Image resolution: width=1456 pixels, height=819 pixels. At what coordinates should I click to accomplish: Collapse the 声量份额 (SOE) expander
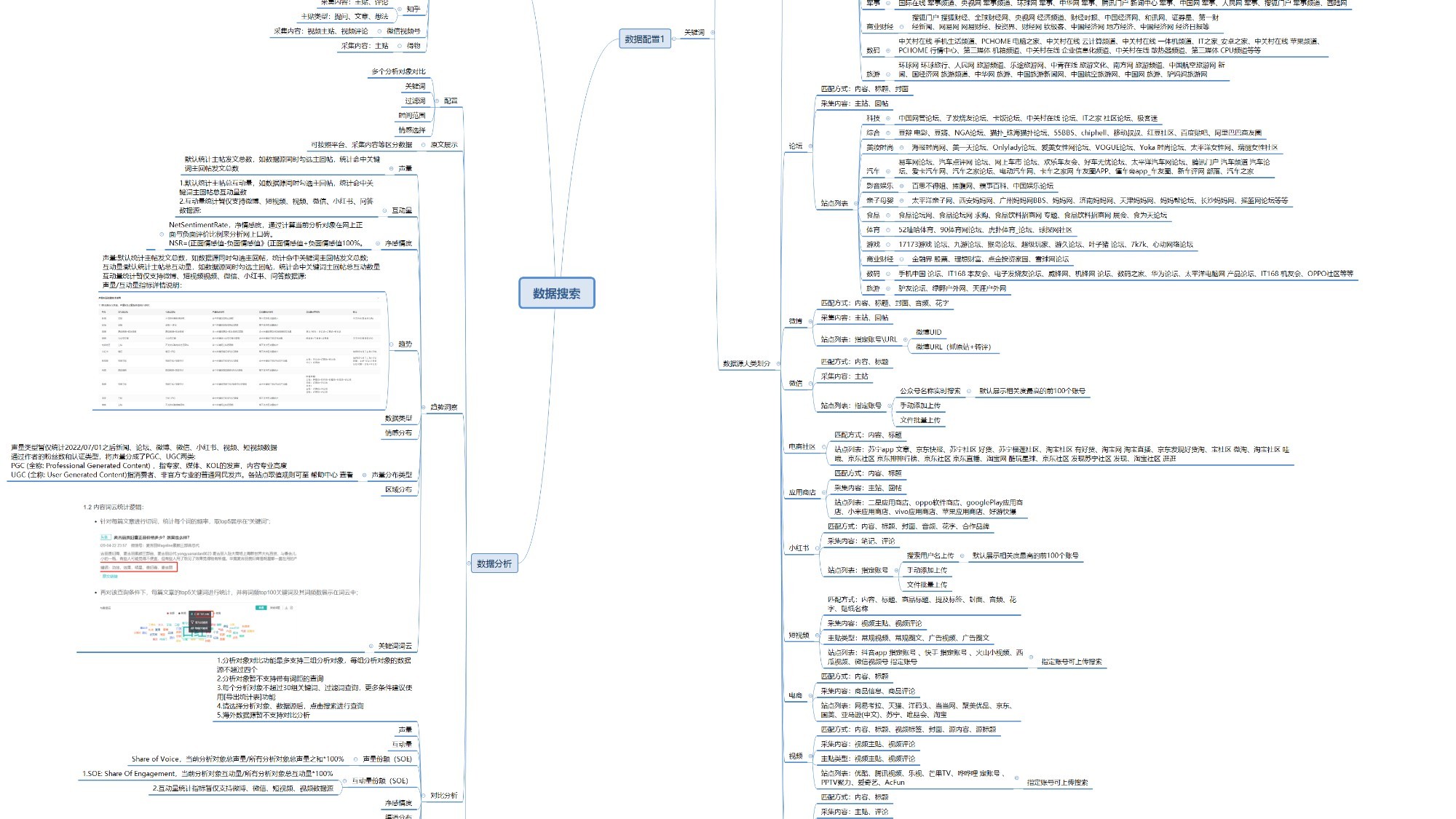[356, 759]
